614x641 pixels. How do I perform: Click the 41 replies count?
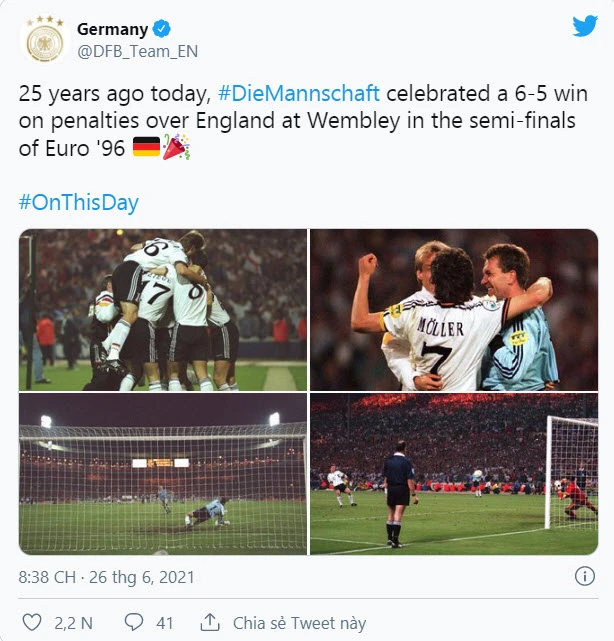point(164,623)
